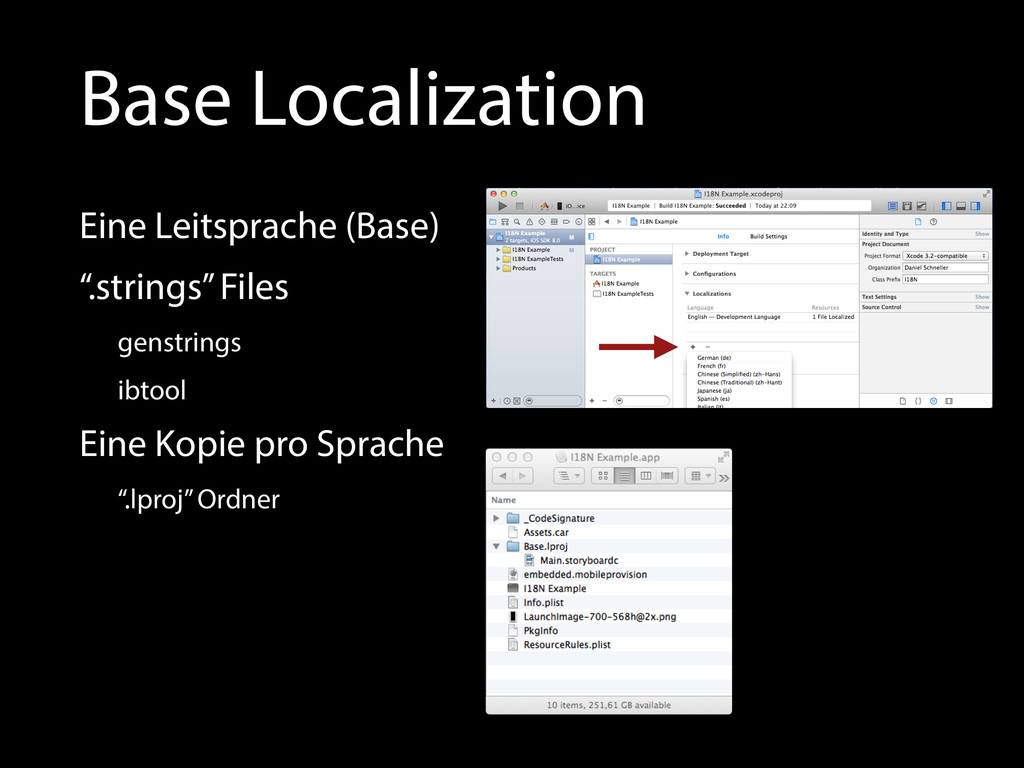Open the Breakpoint navigator icon
The image size is (1024, 768).
(566, 221)
